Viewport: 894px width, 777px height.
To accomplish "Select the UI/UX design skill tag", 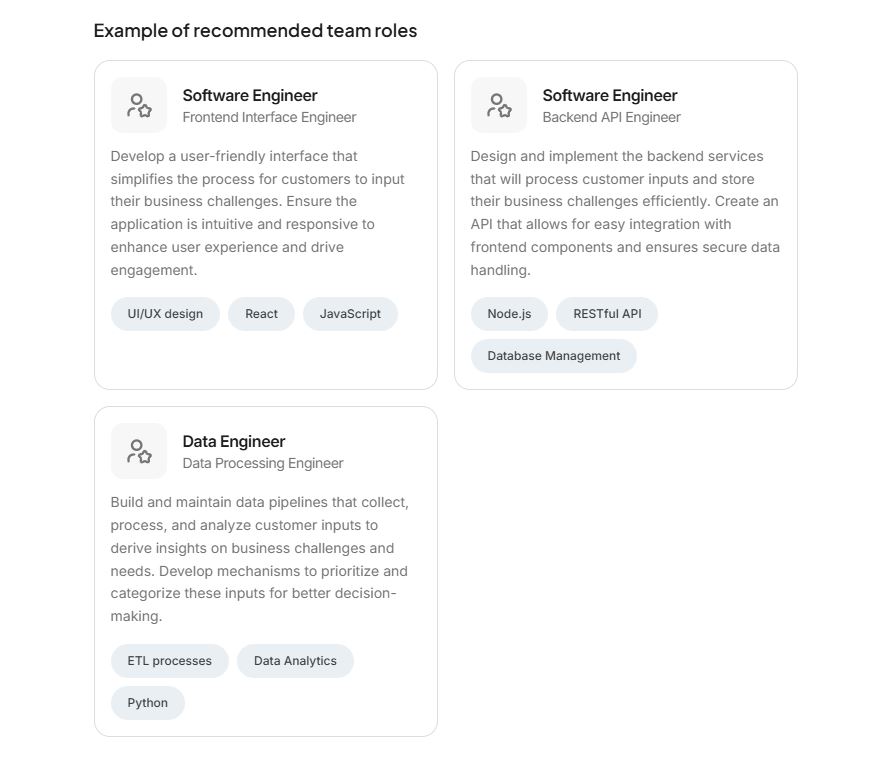I will (x=165, y=314).
